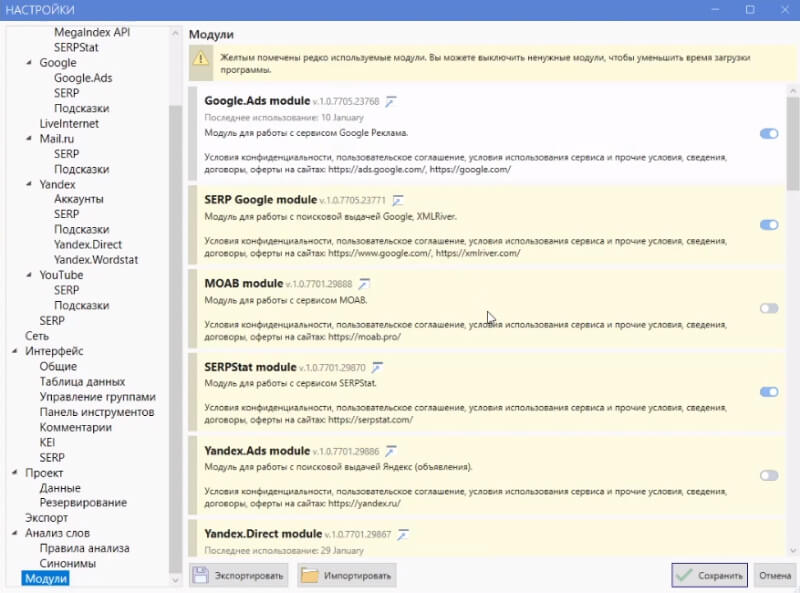Collapse the Интерфейс tree section
This screenshot has height=593, width=800.
tap(15, 351)
